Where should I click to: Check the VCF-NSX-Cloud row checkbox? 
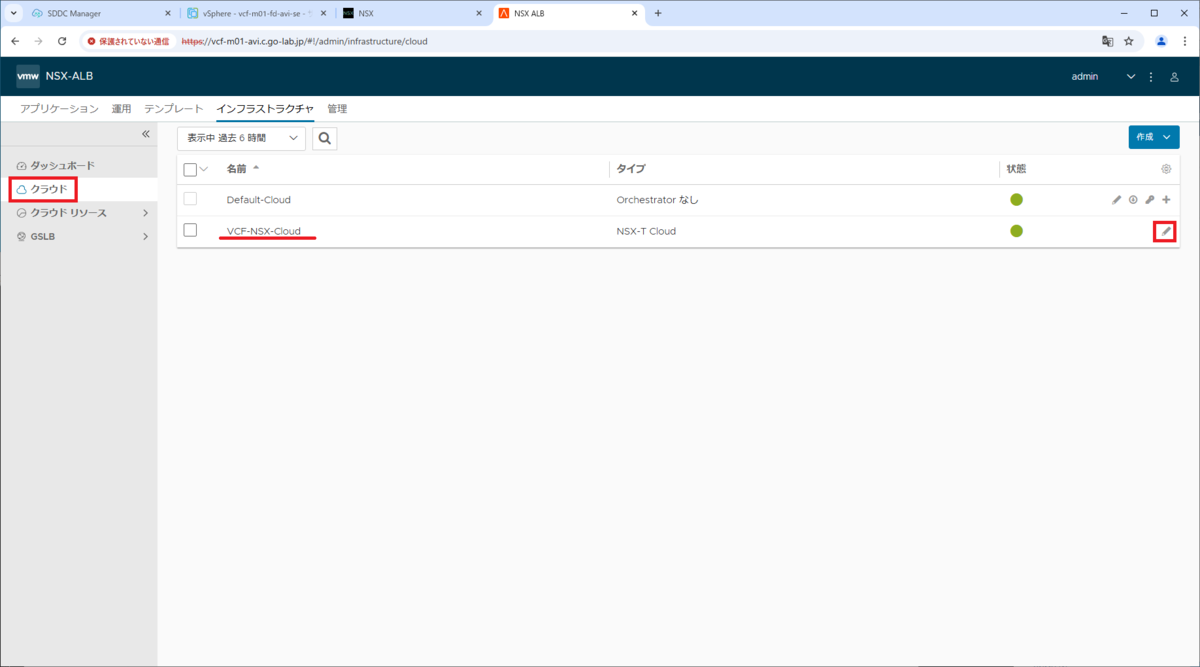(190, 231)
